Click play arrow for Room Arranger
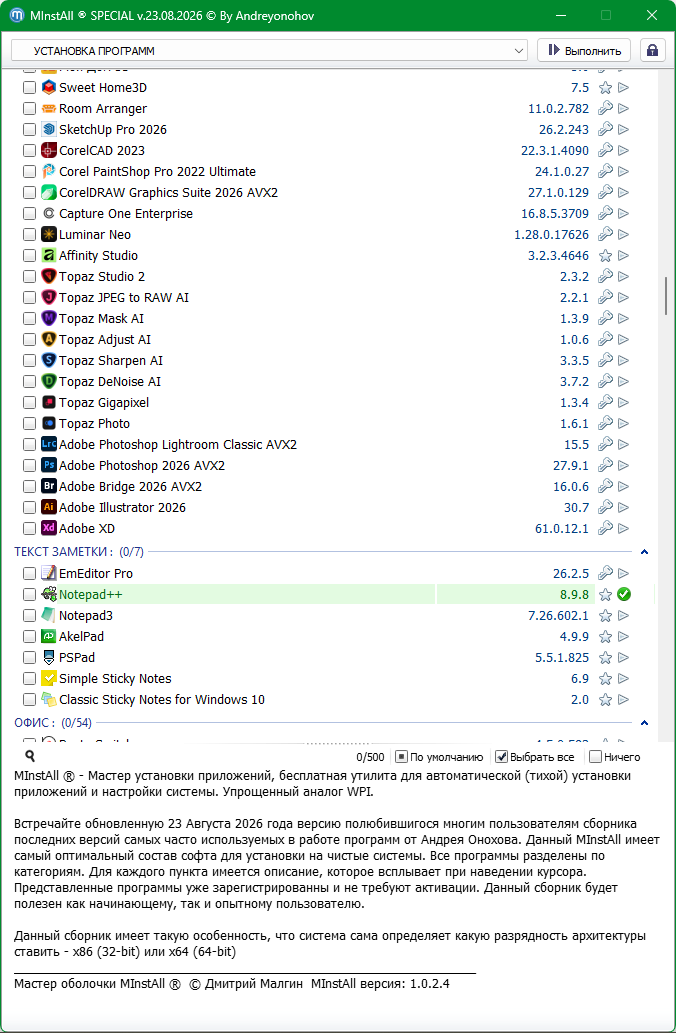Viewport: 676px width, 1033px height. (x=623, y=109)
